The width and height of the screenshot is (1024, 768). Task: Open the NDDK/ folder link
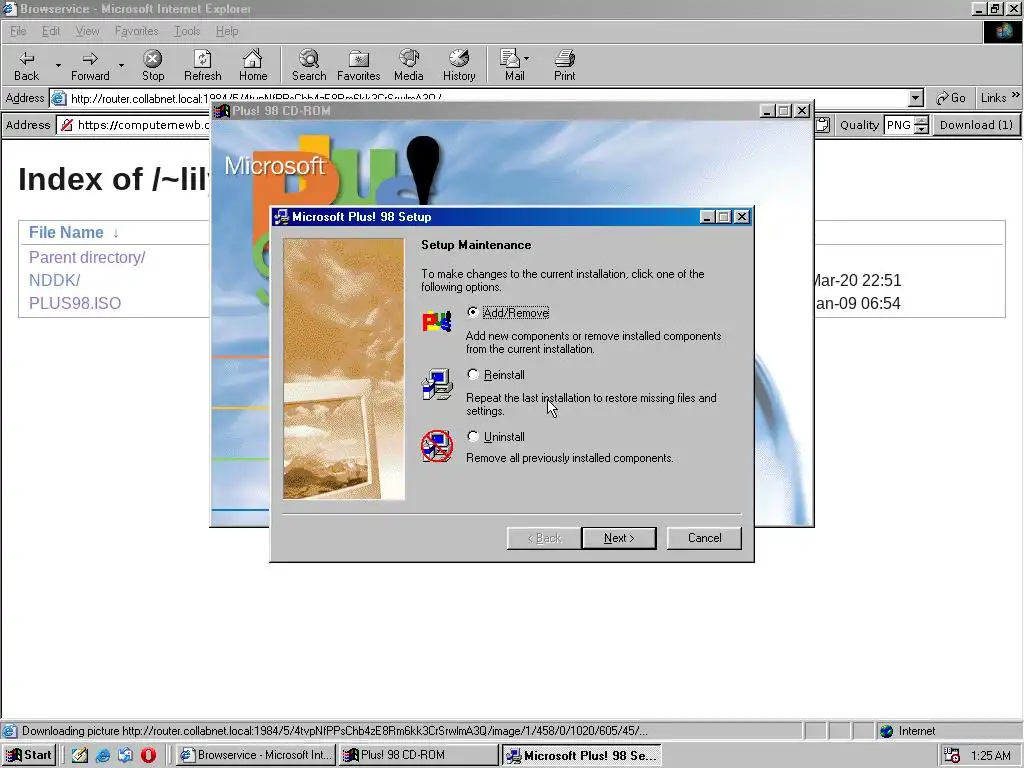pyautogui.click(x=54, y=280)
